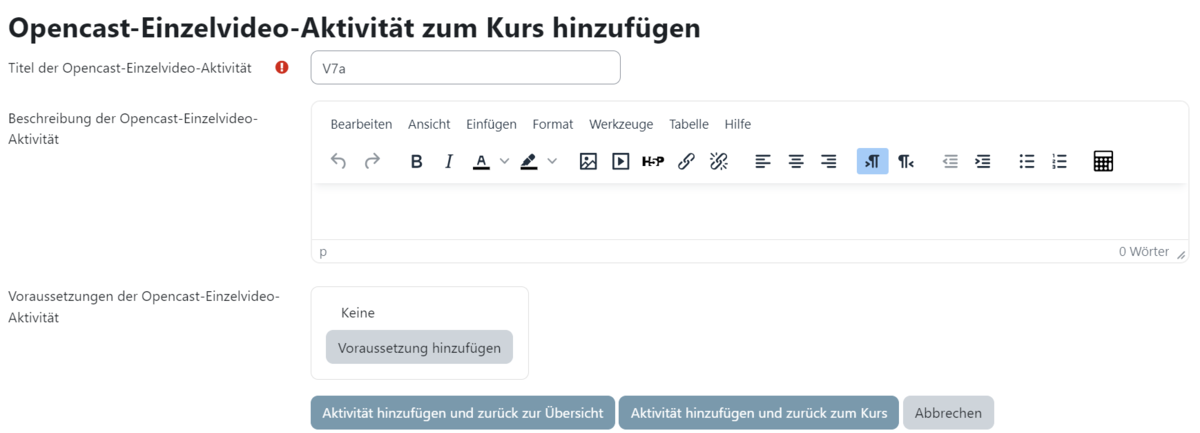Viewport: 1200px width, 433px height.
Task: Click Aktivität hinzufügen und zurück zum Kurs
Action: point(758,413)
